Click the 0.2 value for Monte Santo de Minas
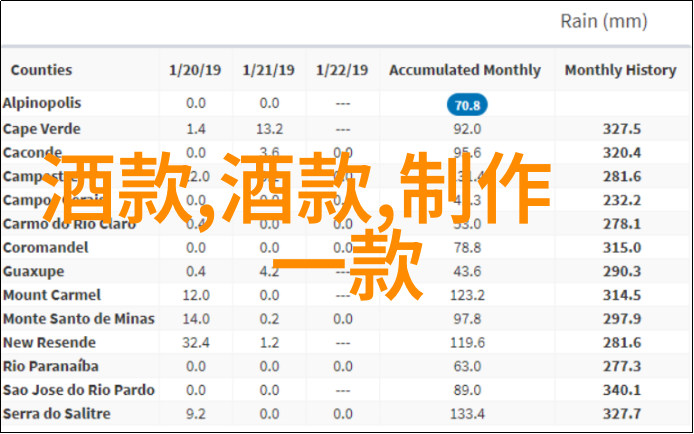This screenshot has width=694, height=434. pyautogui.click(x=269, y=319)
